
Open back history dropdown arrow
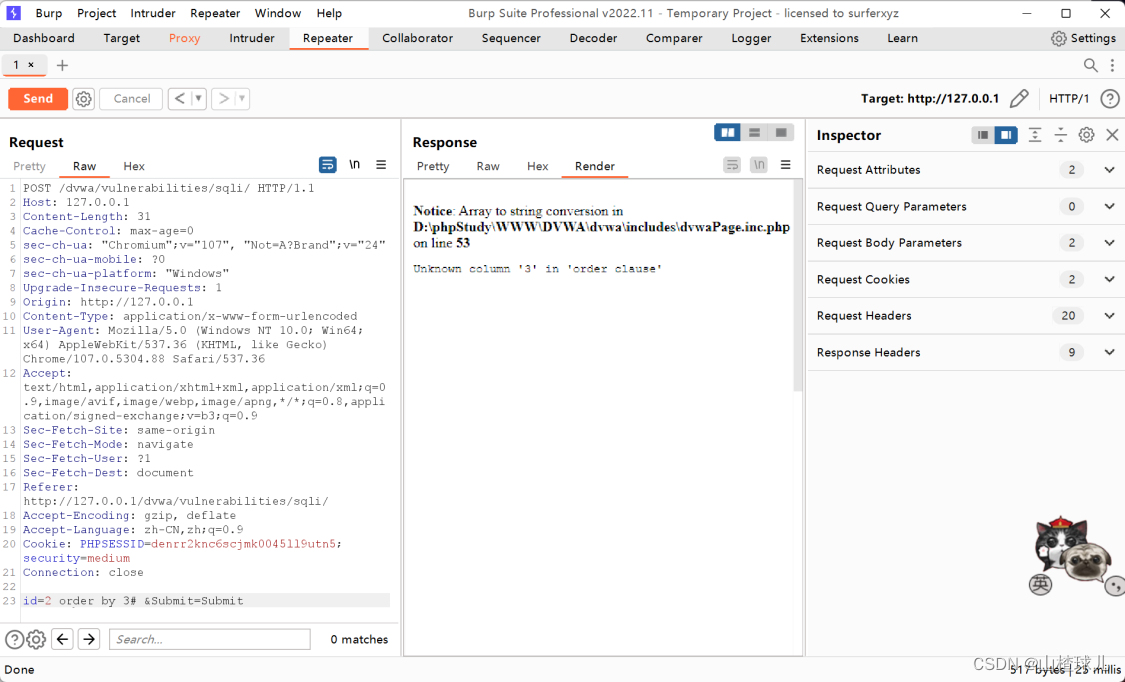199,99
